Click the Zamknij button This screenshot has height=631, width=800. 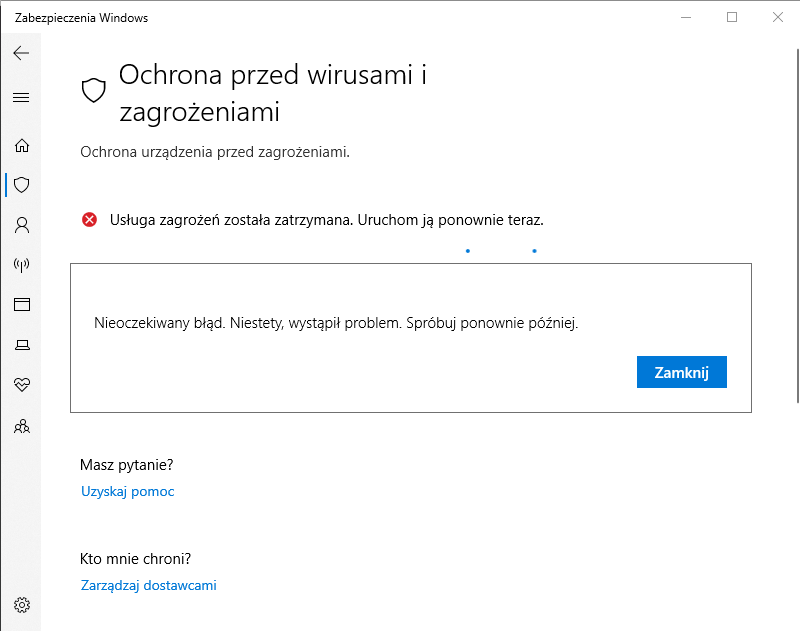682,372
